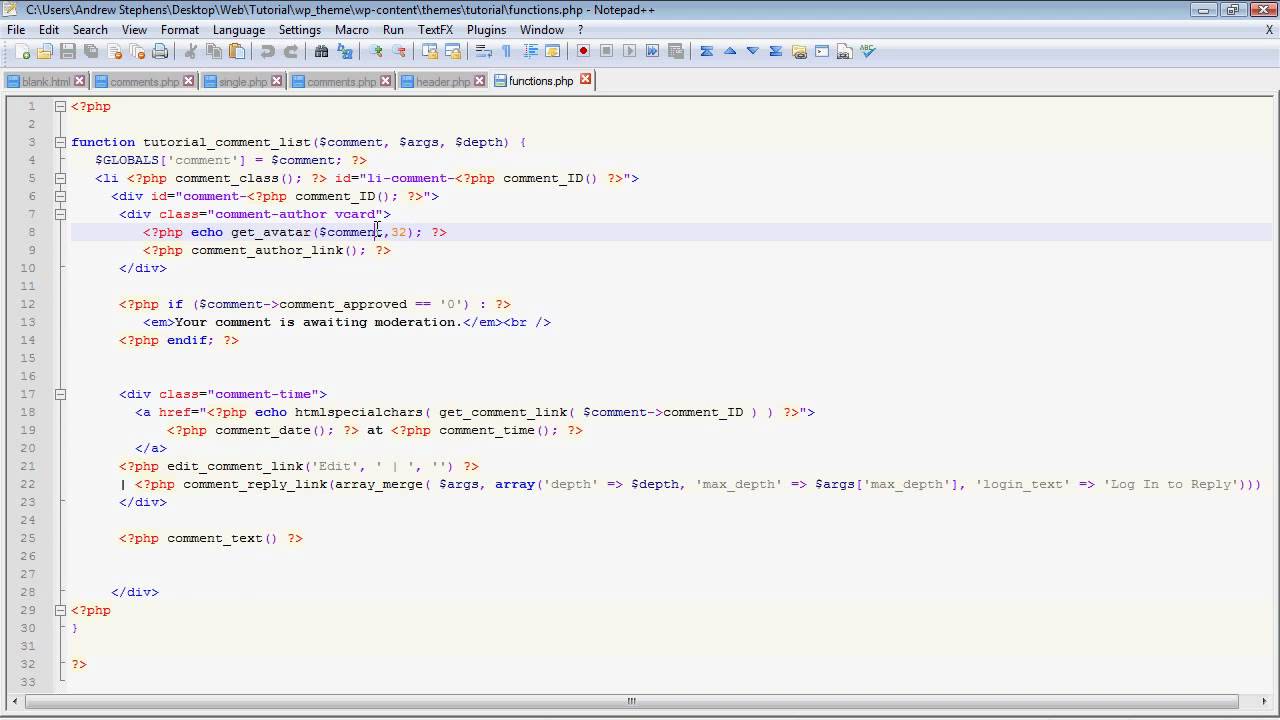Place cursor in comment_text() on line 25
Image resolution: width=1280 pixels, height=720 pixels.
click(x=222, y=538)
